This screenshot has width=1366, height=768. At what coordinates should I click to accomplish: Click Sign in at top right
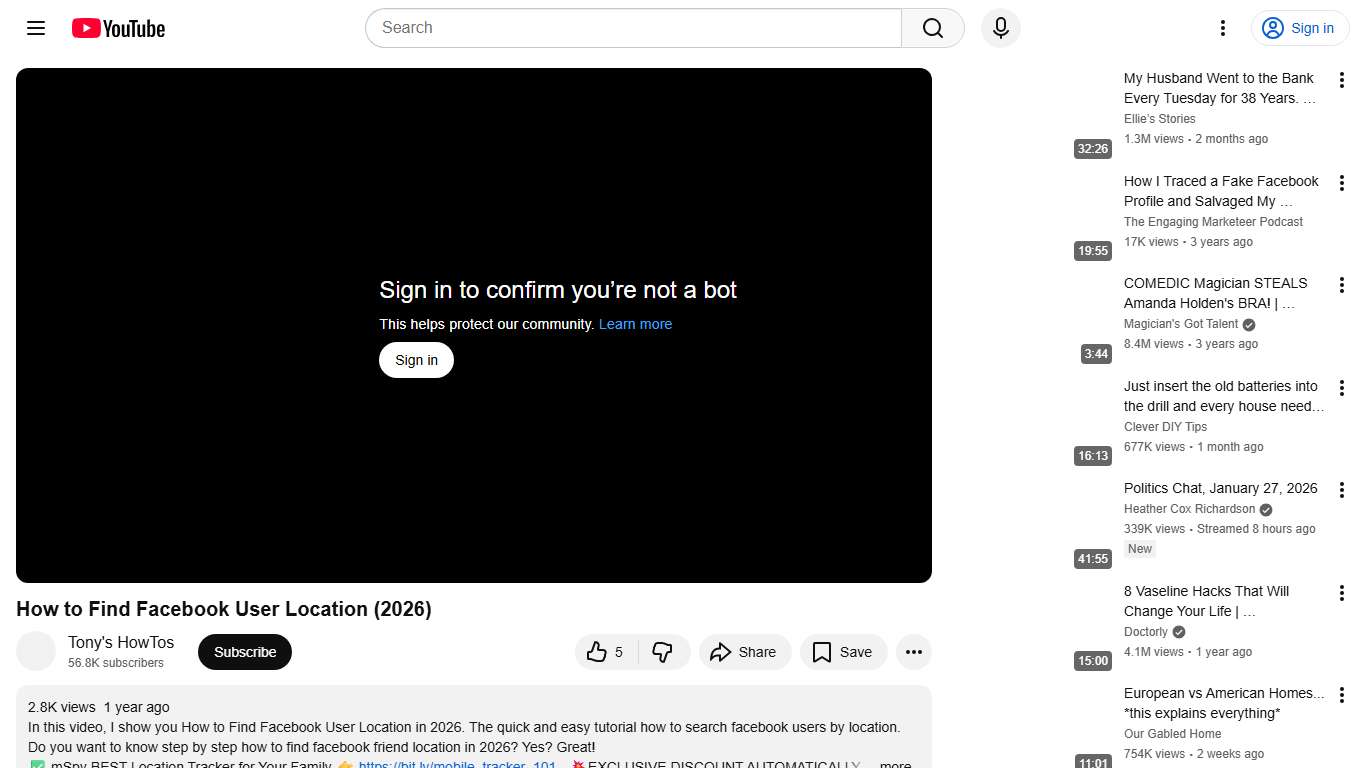coord(1299,28)
